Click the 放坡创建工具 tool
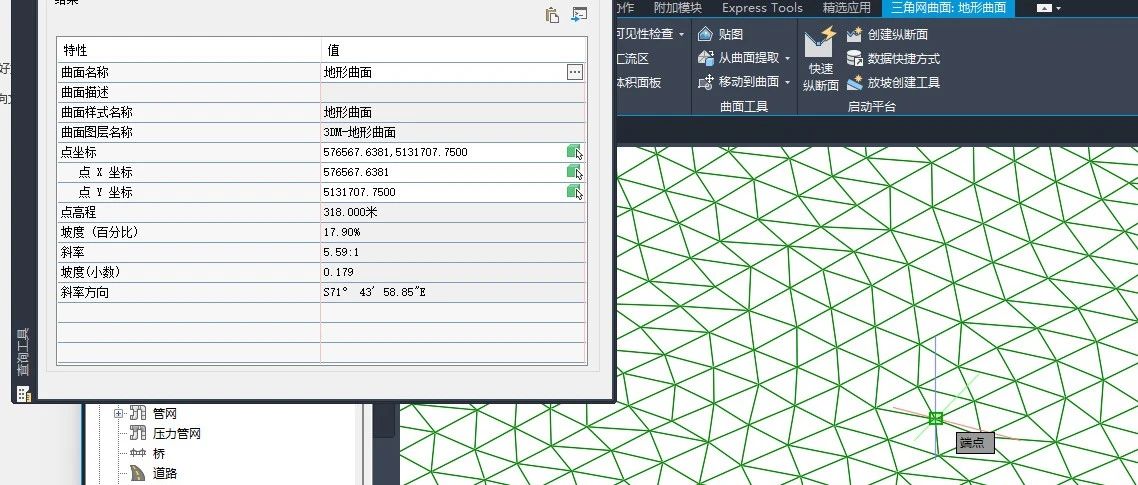 point(893,82)
